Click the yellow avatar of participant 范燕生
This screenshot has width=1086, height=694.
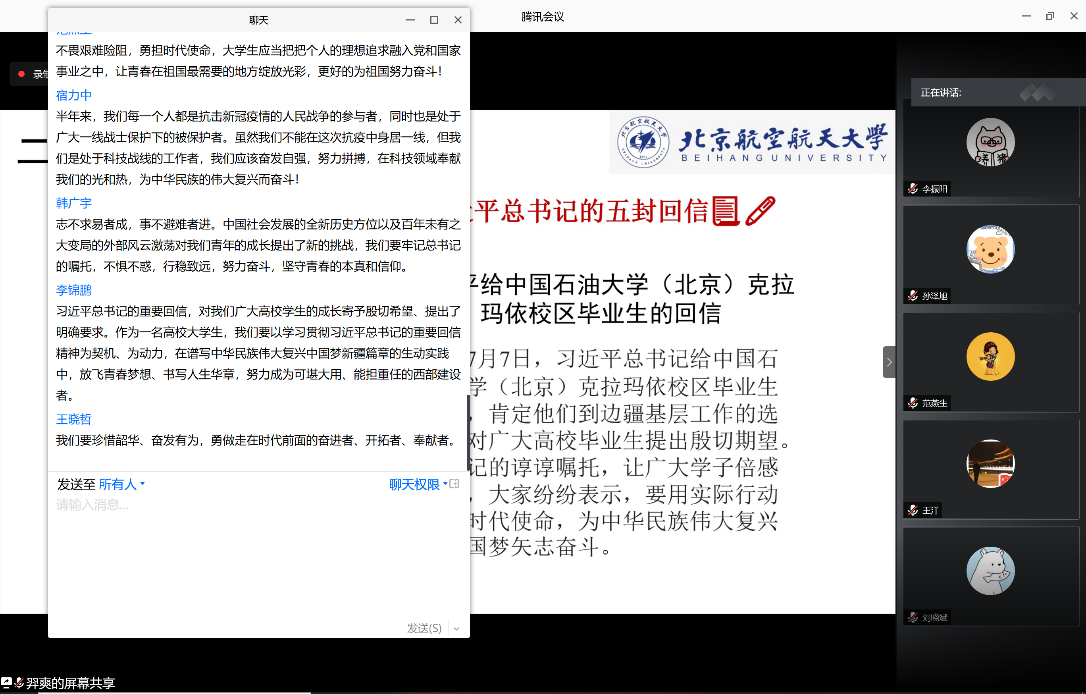pyautogui.click(x=990, y=356)
